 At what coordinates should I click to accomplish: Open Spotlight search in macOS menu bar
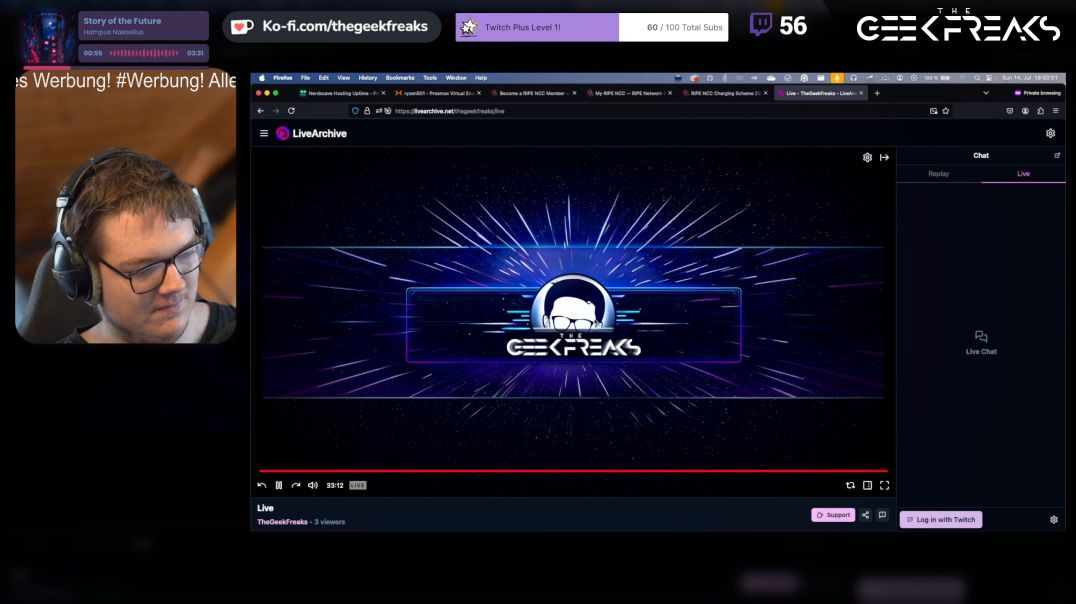[977, 78]
